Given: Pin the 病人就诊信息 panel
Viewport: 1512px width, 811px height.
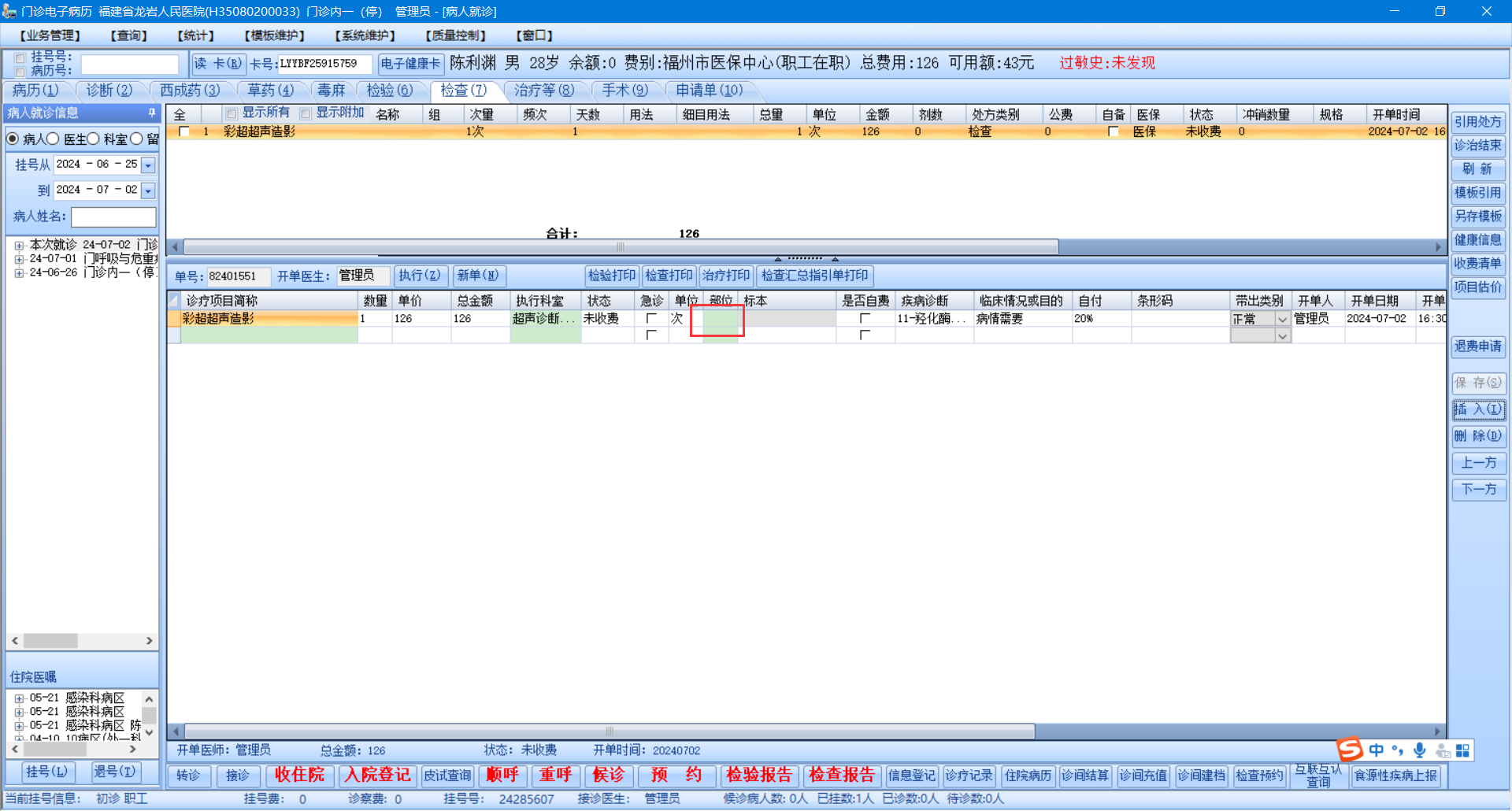Looking at the screenshot, I should (152, 113).
